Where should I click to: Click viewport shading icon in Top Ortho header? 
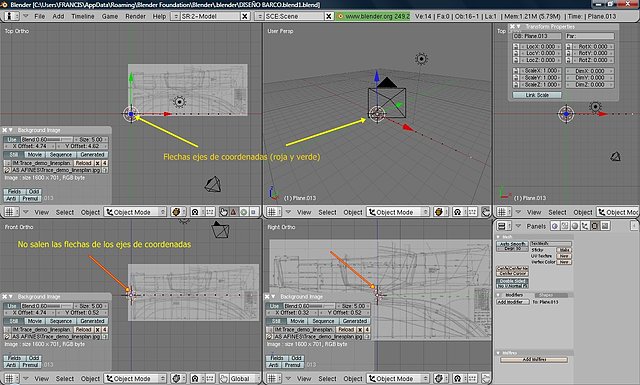pyautogui.click(x=178, y=212)
